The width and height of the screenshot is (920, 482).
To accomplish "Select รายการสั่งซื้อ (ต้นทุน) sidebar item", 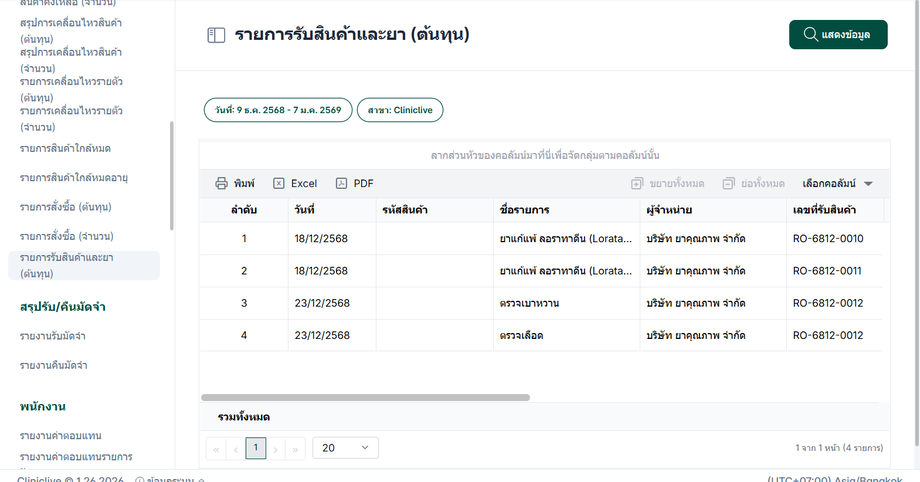I will tap(66, 207).
